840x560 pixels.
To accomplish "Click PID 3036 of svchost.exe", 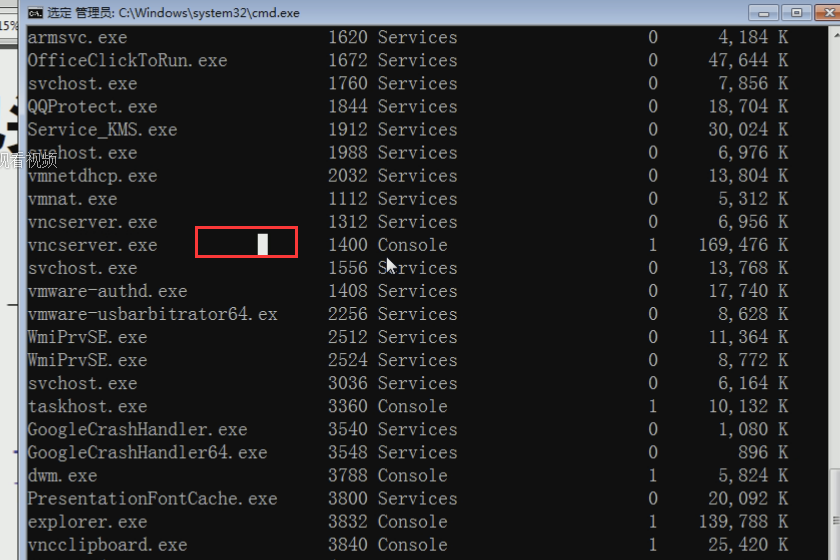I will coord(348,383).
